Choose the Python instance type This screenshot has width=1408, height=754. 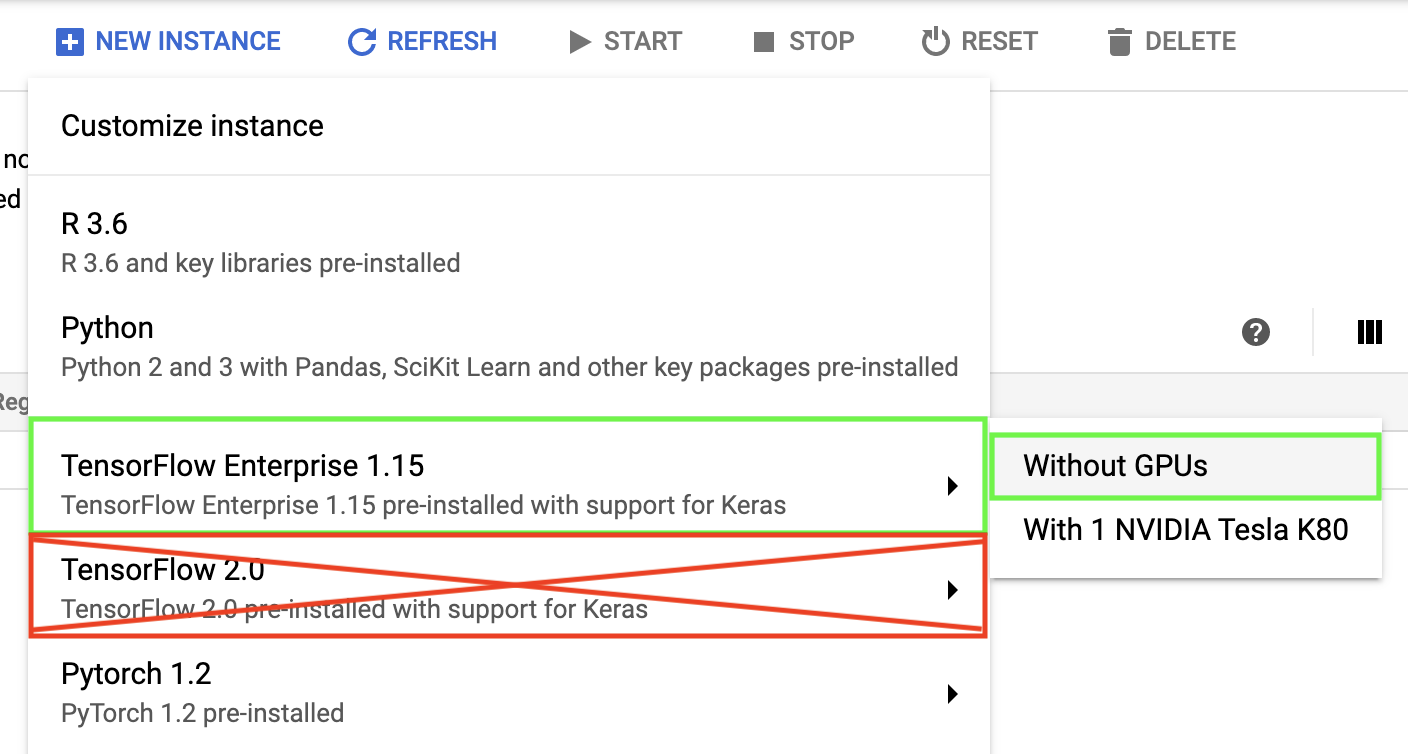point(509,347)
